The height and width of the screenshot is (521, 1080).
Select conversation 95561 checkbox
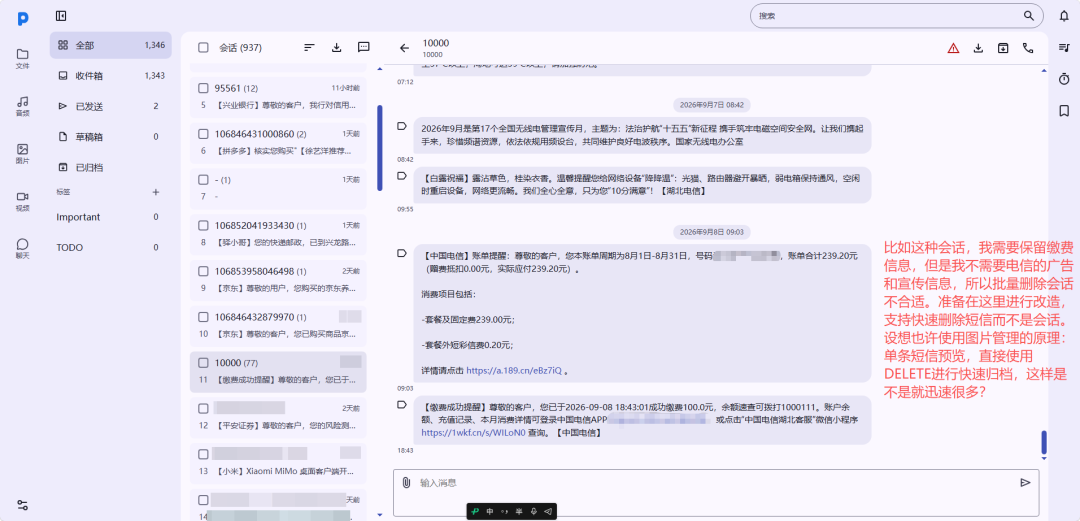(x=203, y=88)
